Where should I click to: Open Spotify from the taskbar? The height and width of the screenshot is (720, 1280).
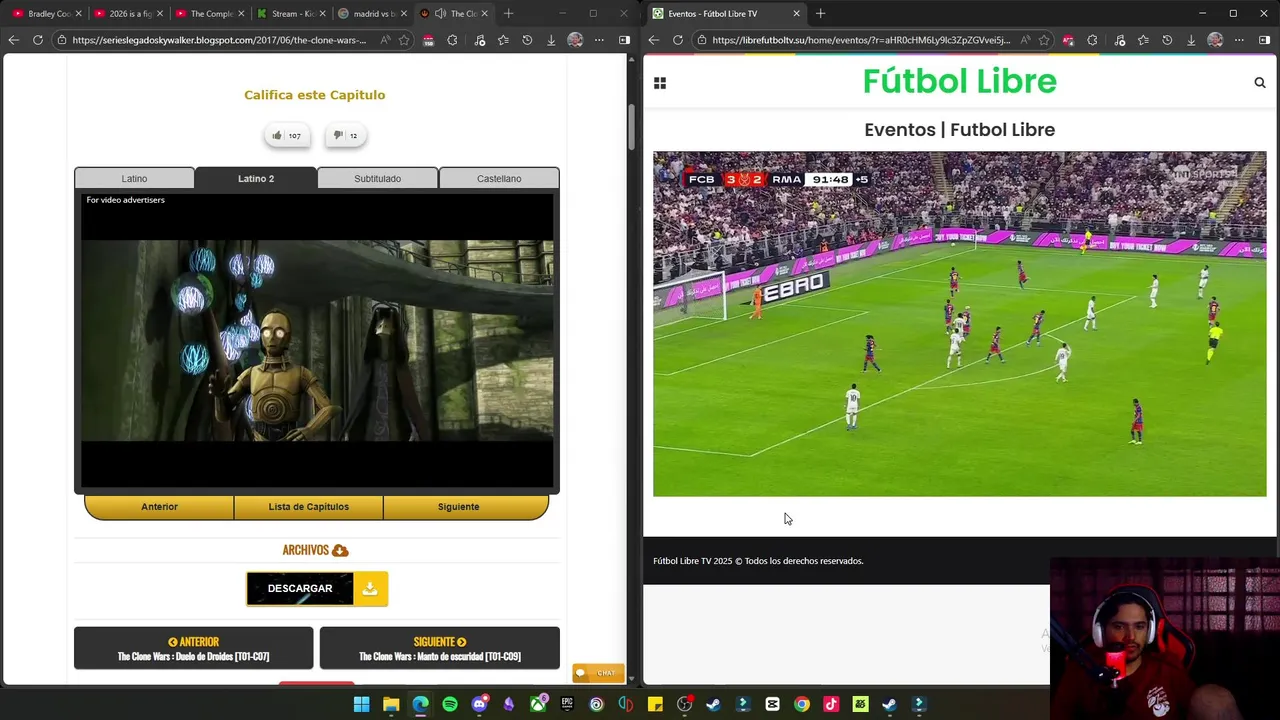[450, 704]
